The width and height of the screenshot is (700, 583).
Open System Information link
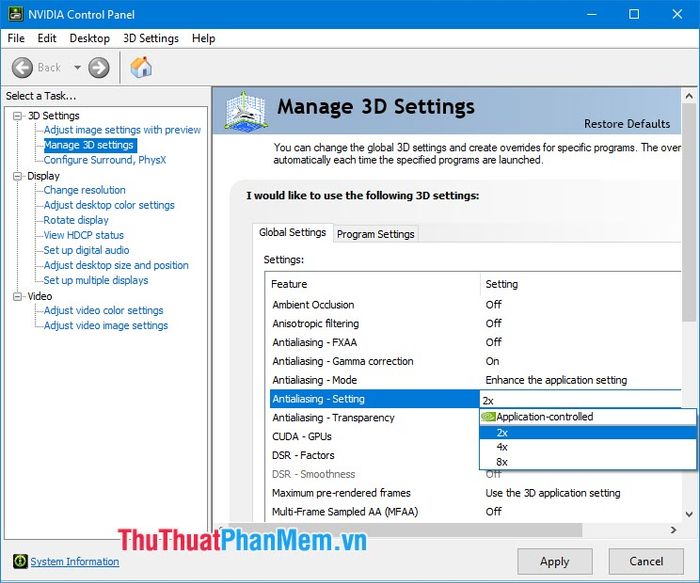[x=75, y=561]
